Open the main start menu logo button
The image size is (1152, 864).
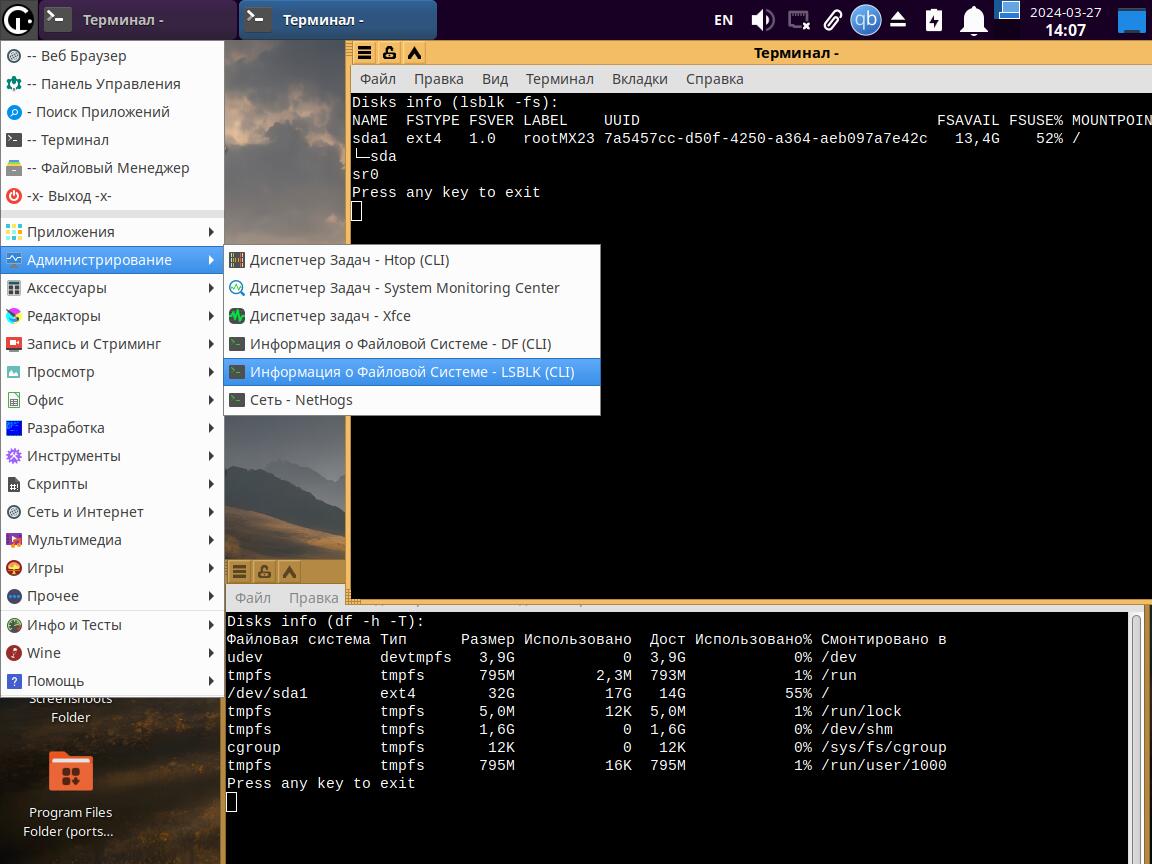point(18,20)
